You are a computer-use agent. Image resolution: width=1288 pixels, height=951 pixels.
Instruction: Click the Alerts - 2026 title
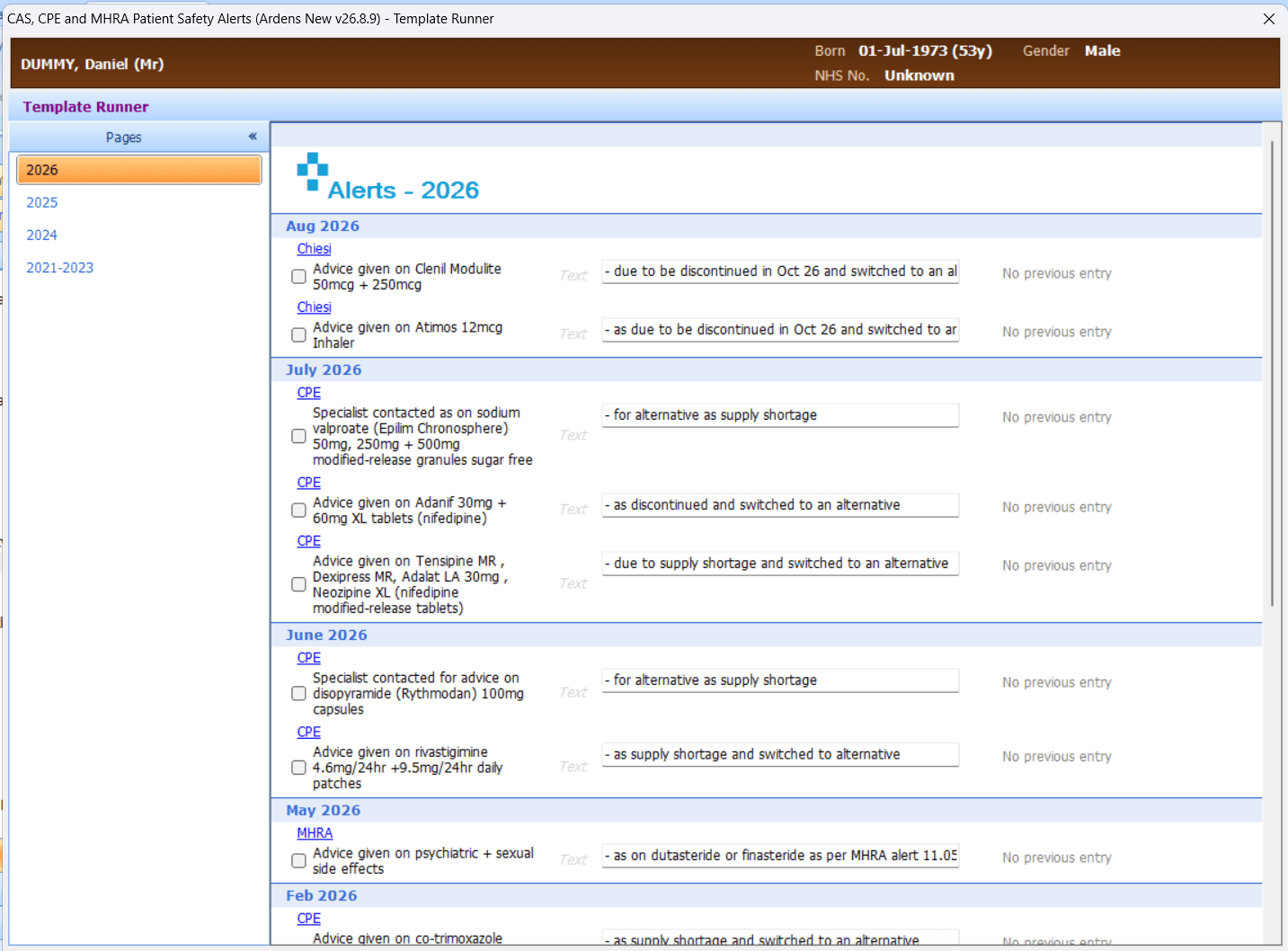404,191
